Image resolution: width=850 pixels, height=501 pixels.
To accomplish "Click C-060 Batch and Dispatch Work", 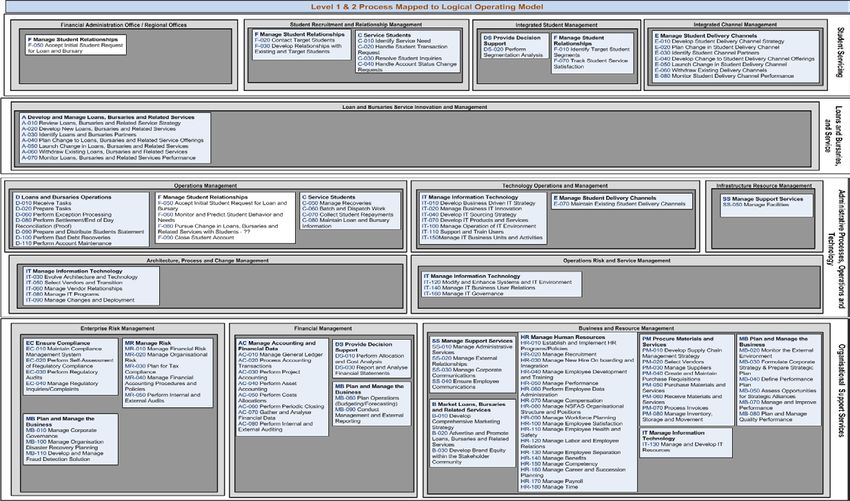I will pyautogui.click(x=344, y=209).
